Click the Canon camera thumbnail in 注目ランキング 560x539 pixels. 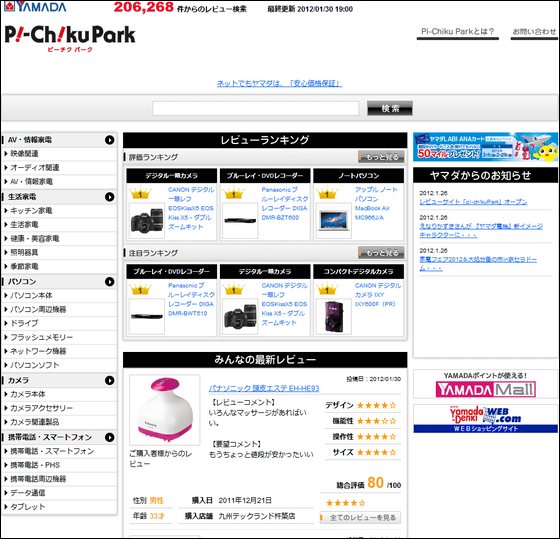coord(240,316)
